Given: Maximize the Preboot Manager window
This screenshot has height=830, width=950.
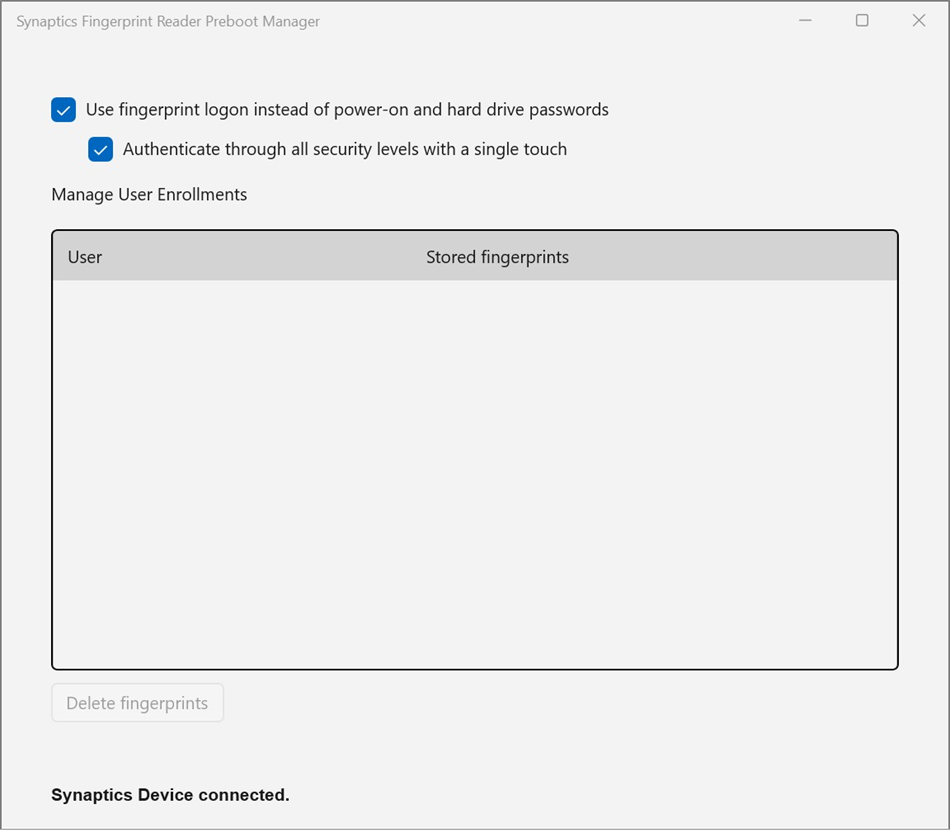Looking at the screenshot, I should (x=862, y=21).
